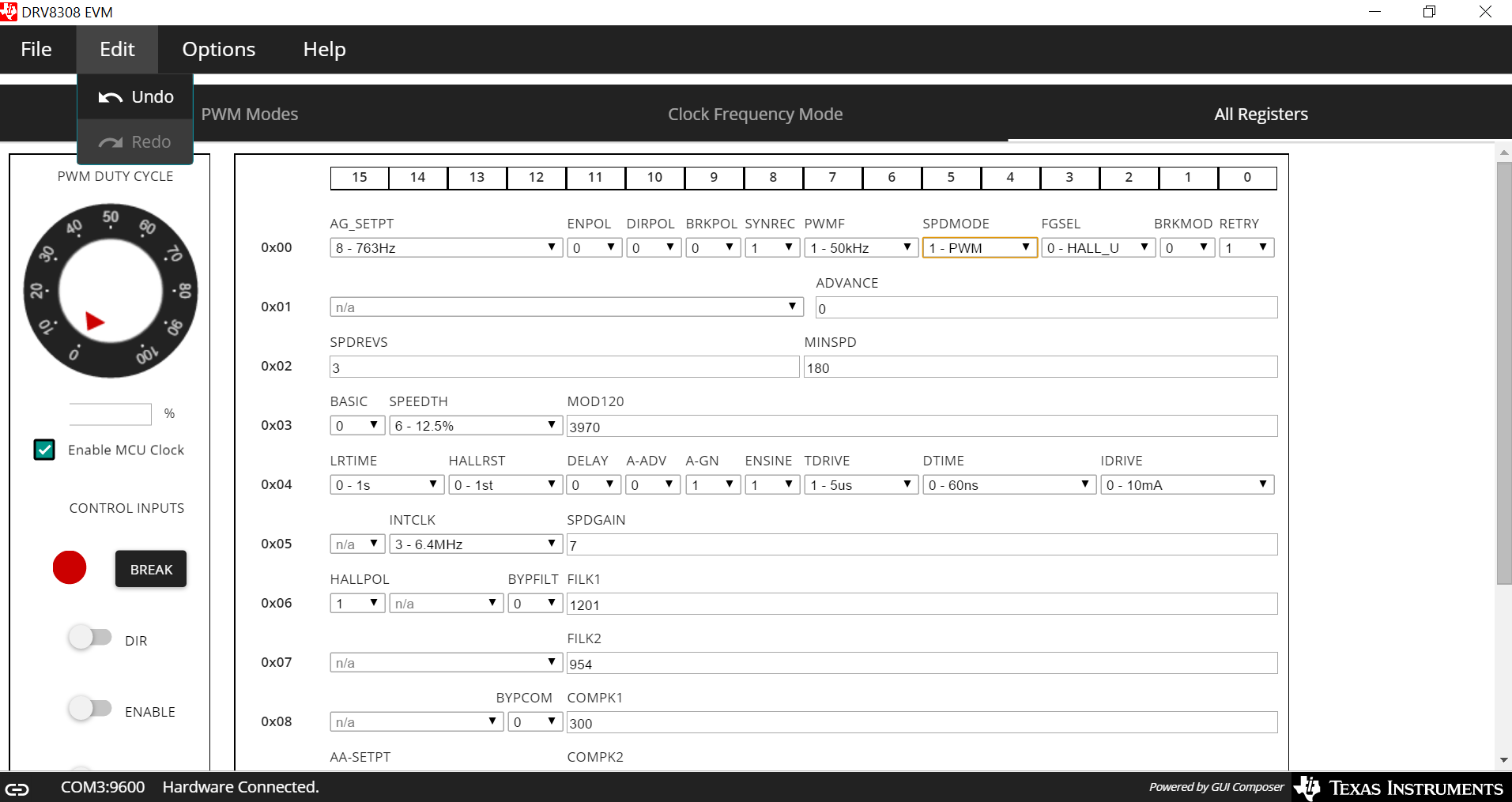
Task: Choose Redo from the Edit menu
Action: [135, 141]
